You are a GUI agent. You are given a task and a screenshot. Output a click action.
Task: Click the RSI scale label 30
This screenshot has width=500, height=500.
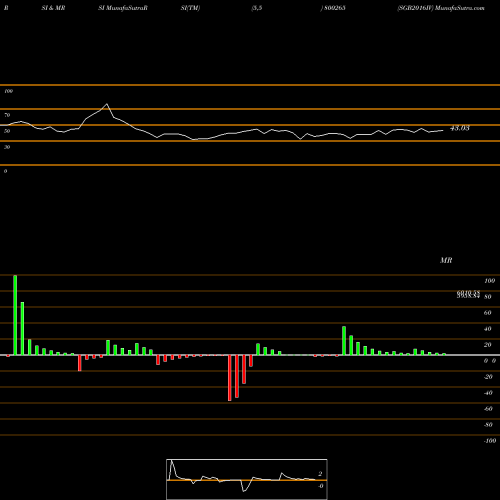tap(7, 147)
